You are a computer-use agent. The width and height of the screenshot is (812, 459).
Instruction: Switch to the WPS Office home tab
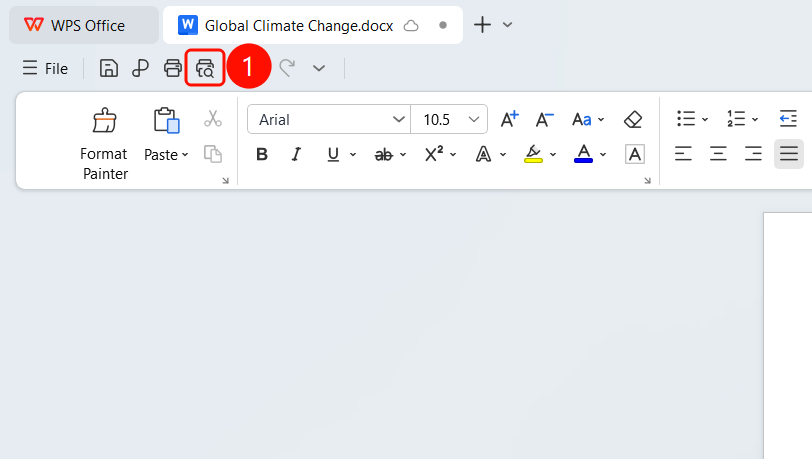(x=84, y=25)
